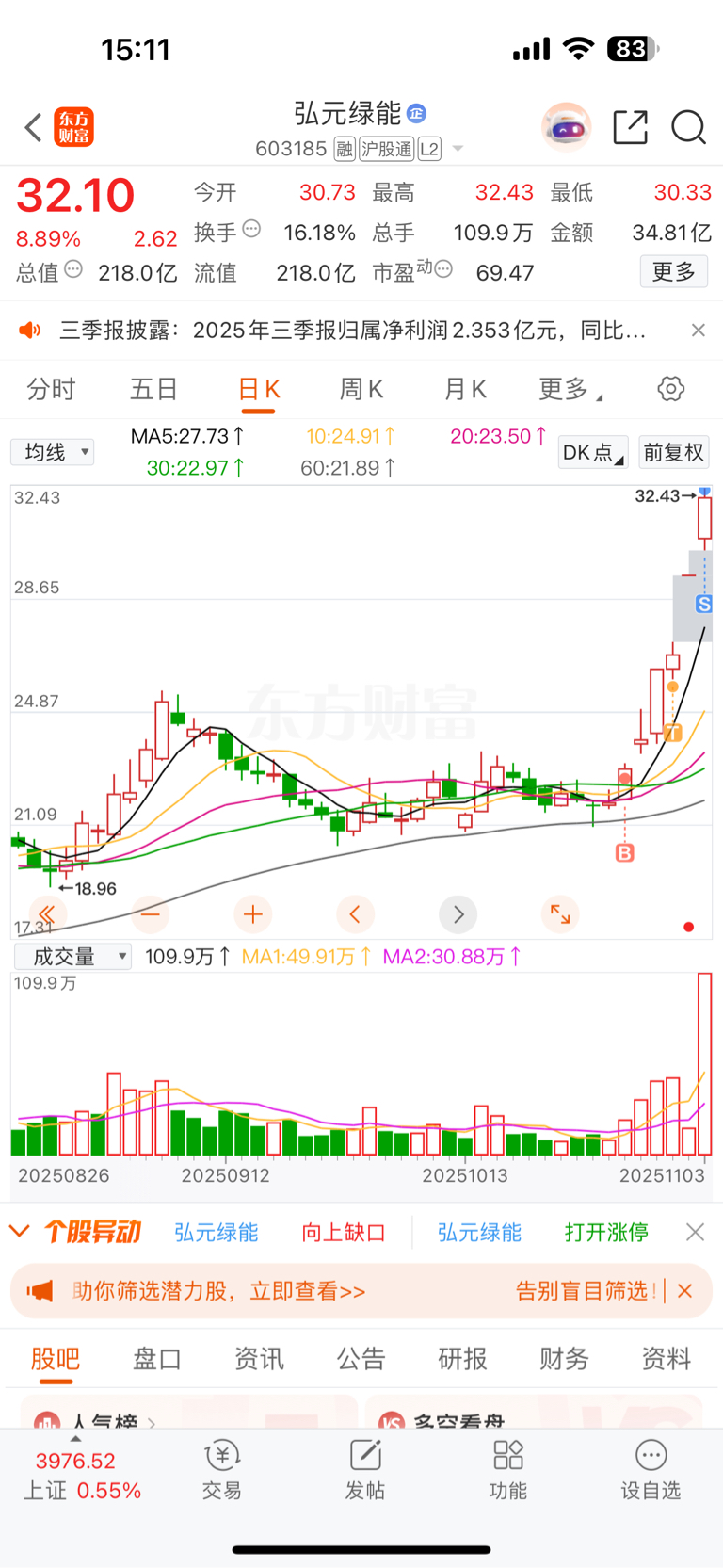Dismiss the 三季报披露 news banner
The width and height of the screenshot is (723, 1568).
pyautogui.click(x=698, y=330)
